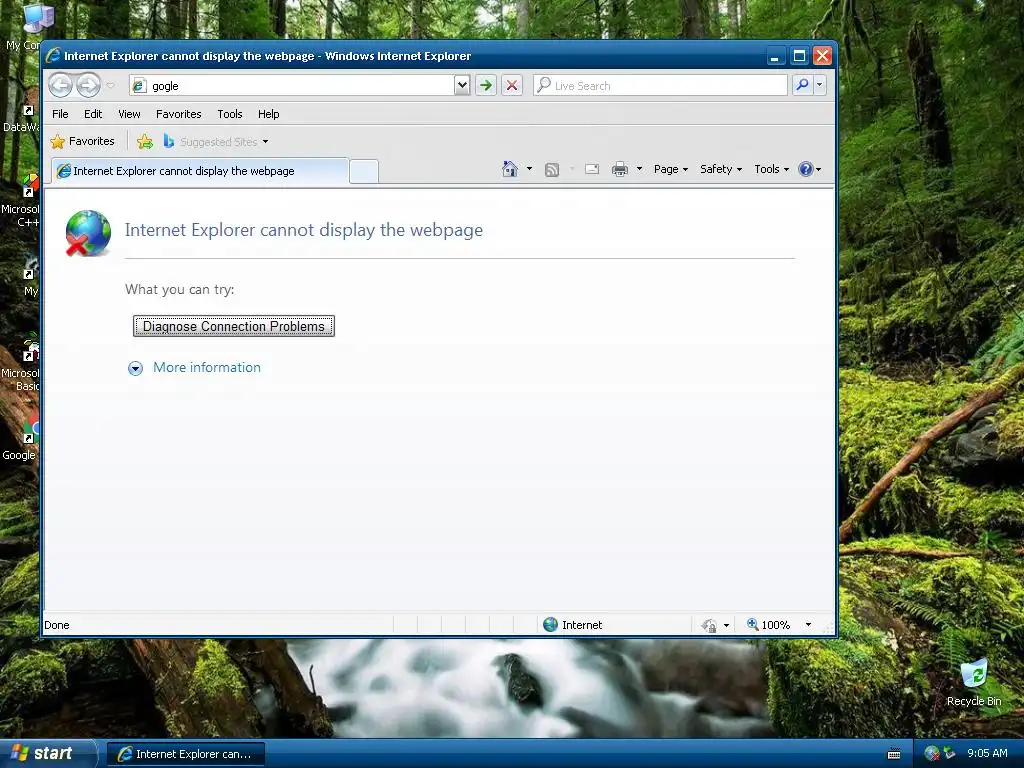Go back with the Back arrow button
The width and height of the screenshot is (1024, 768).
(61, 85)
